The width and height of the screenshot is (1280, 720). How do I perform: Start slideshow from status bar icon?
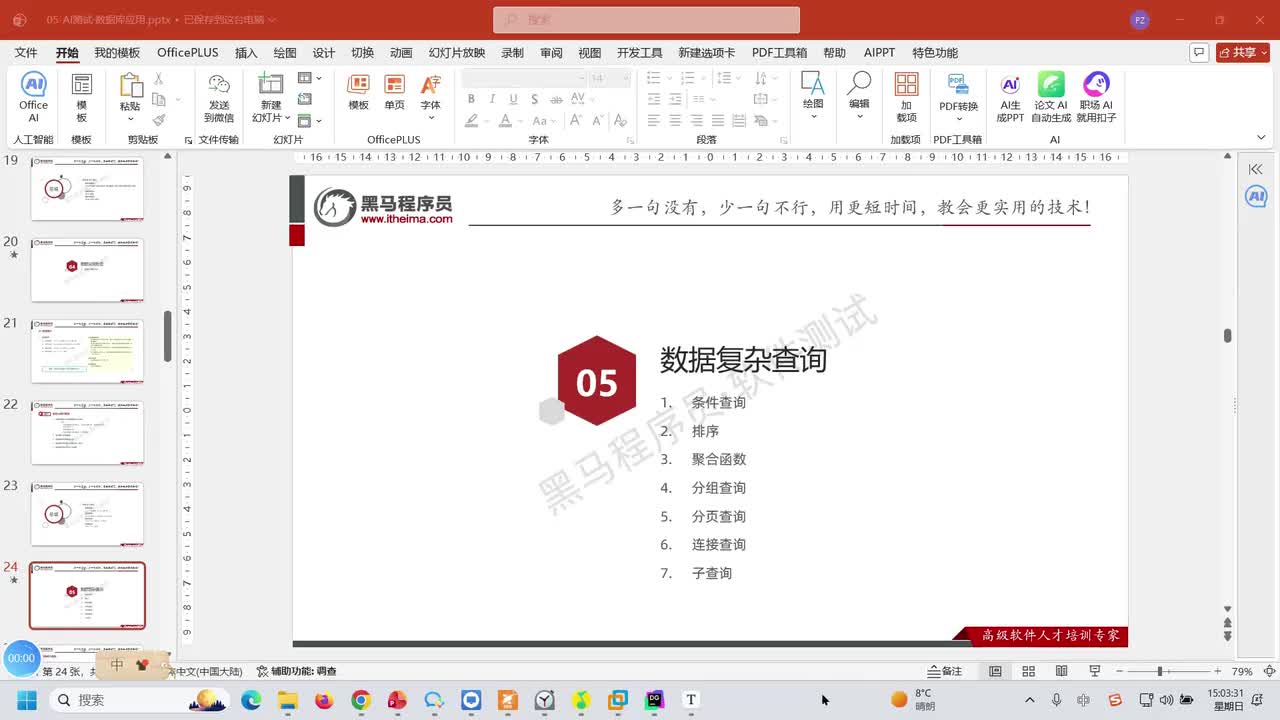tap(1094, 671)
